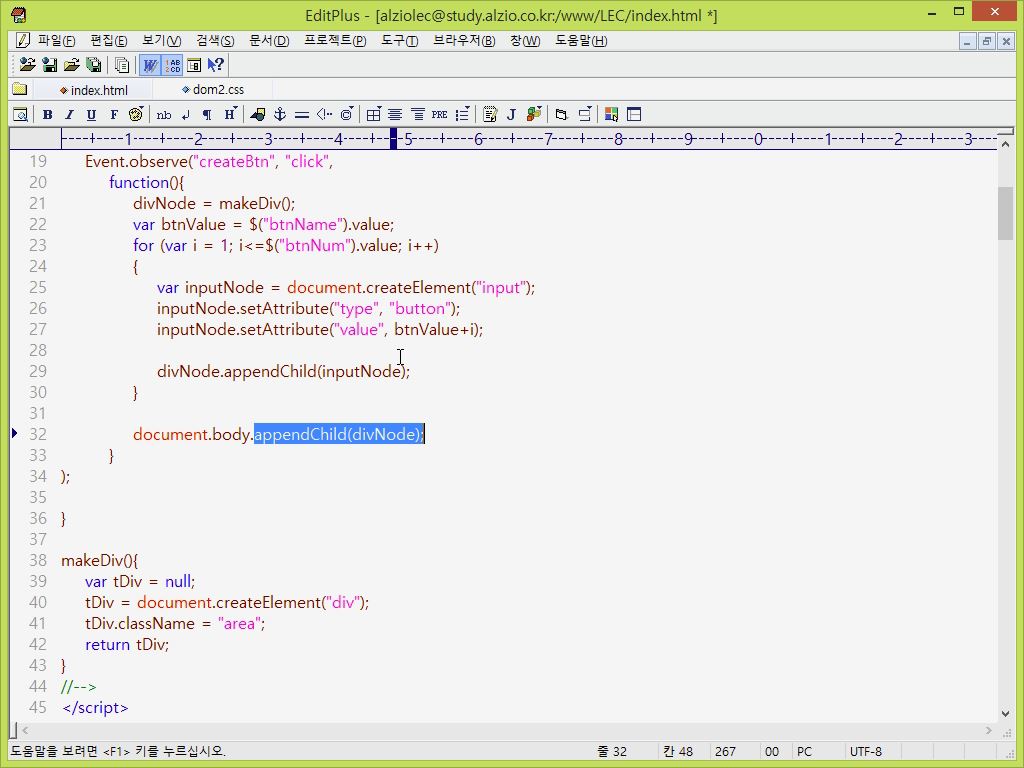Open the 브라우저(B) menu

[x=464, y=40]
